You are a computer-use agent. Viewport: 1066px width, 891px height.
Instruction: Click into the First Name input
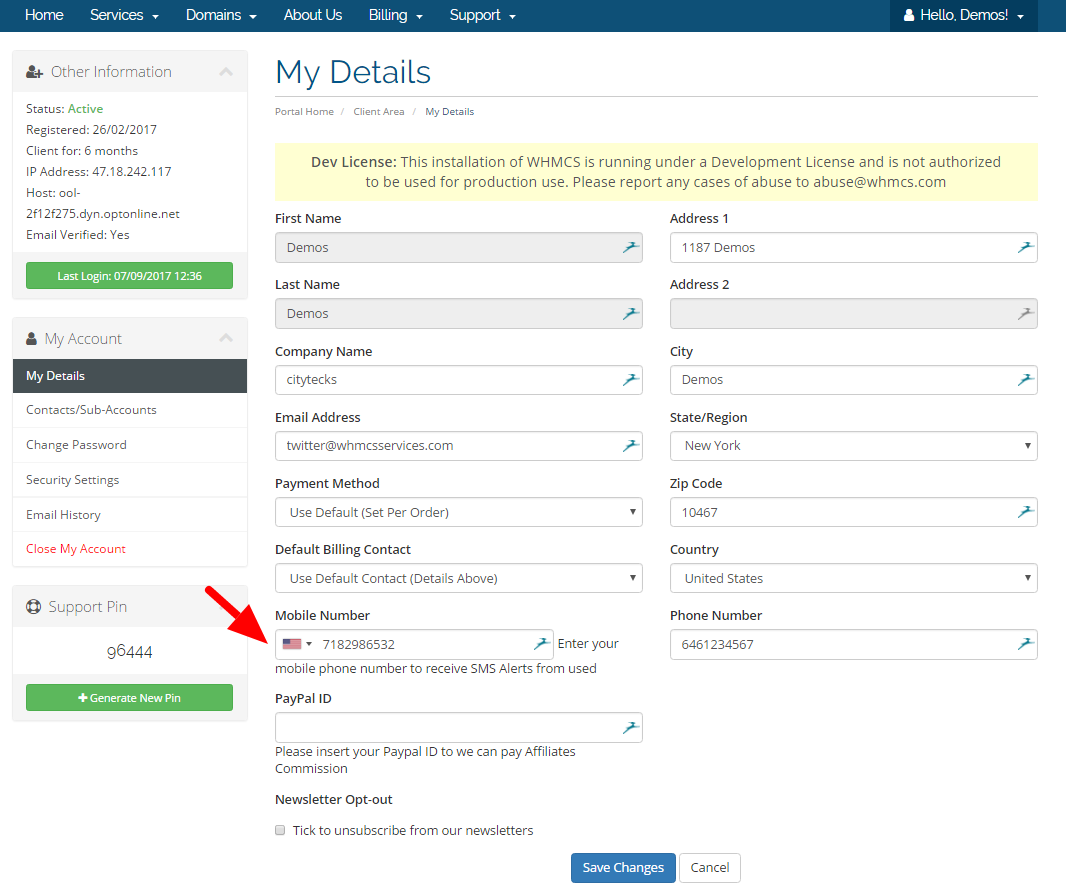point(459,247)
